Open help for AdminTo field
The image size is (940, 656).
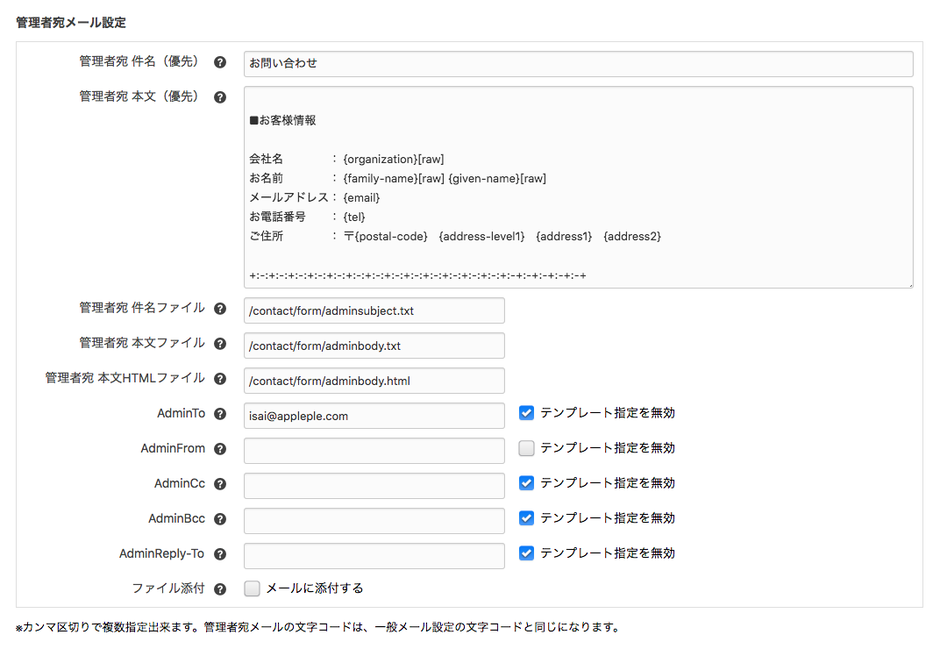[220, 413]
